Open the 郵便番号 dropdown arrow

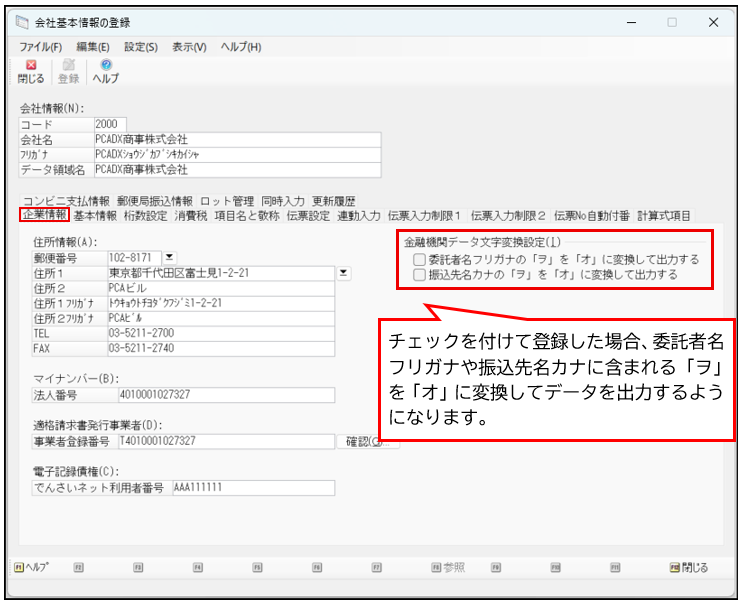coord(169,258)
